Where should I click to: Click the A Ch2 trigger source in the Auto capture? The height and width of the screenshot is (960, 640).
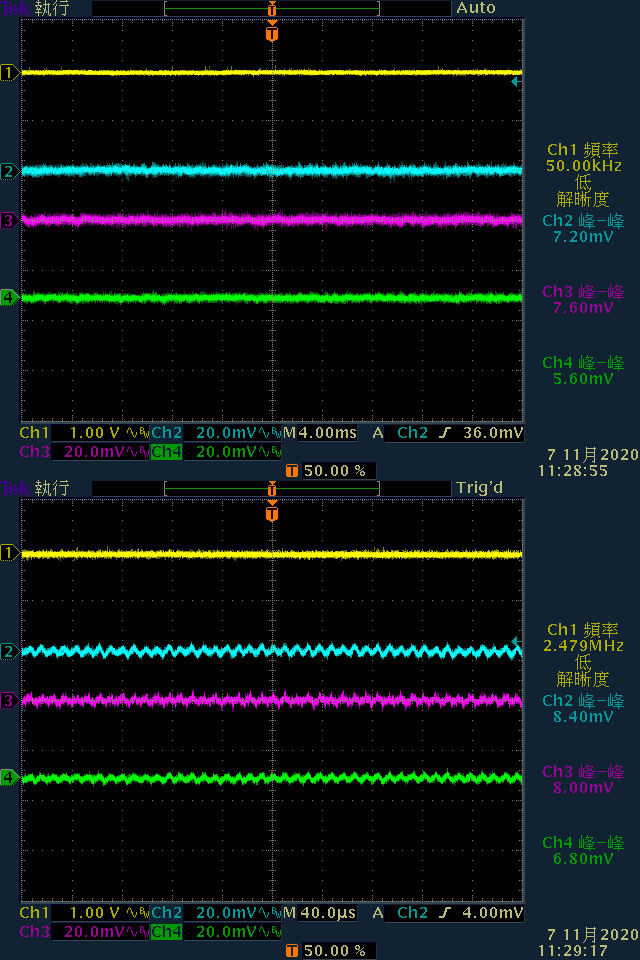(x=401, y=433)
